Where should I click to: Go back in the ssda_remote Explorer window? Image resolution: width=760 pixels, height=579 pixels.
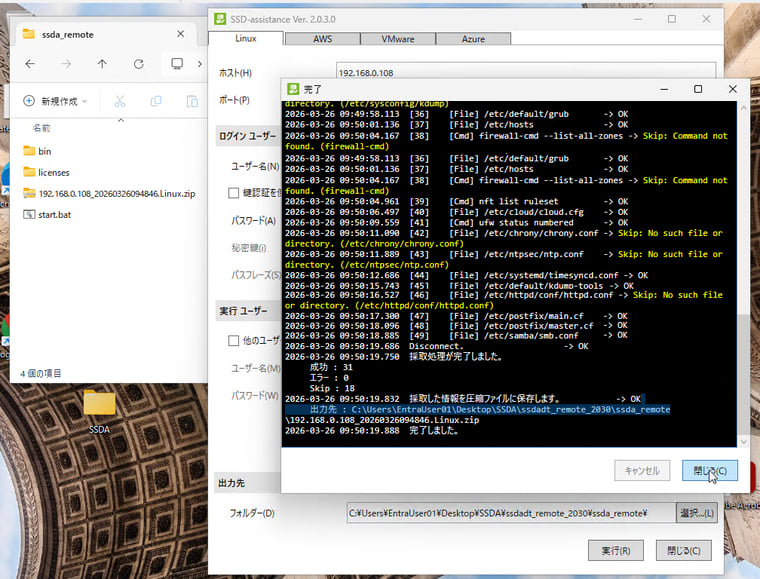pyautogui.click(x=30, y=64)
